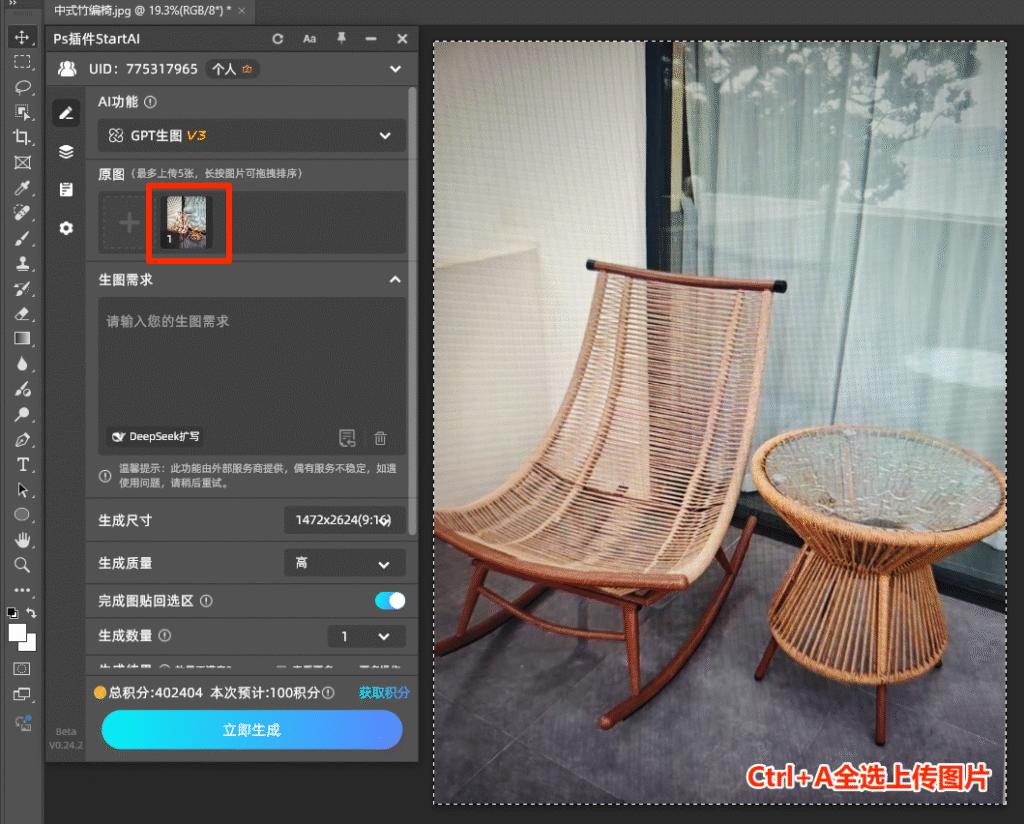This screenshot has width=1024, height=824.
Task: Click the 个人 account badge
Action: [232, 69]
